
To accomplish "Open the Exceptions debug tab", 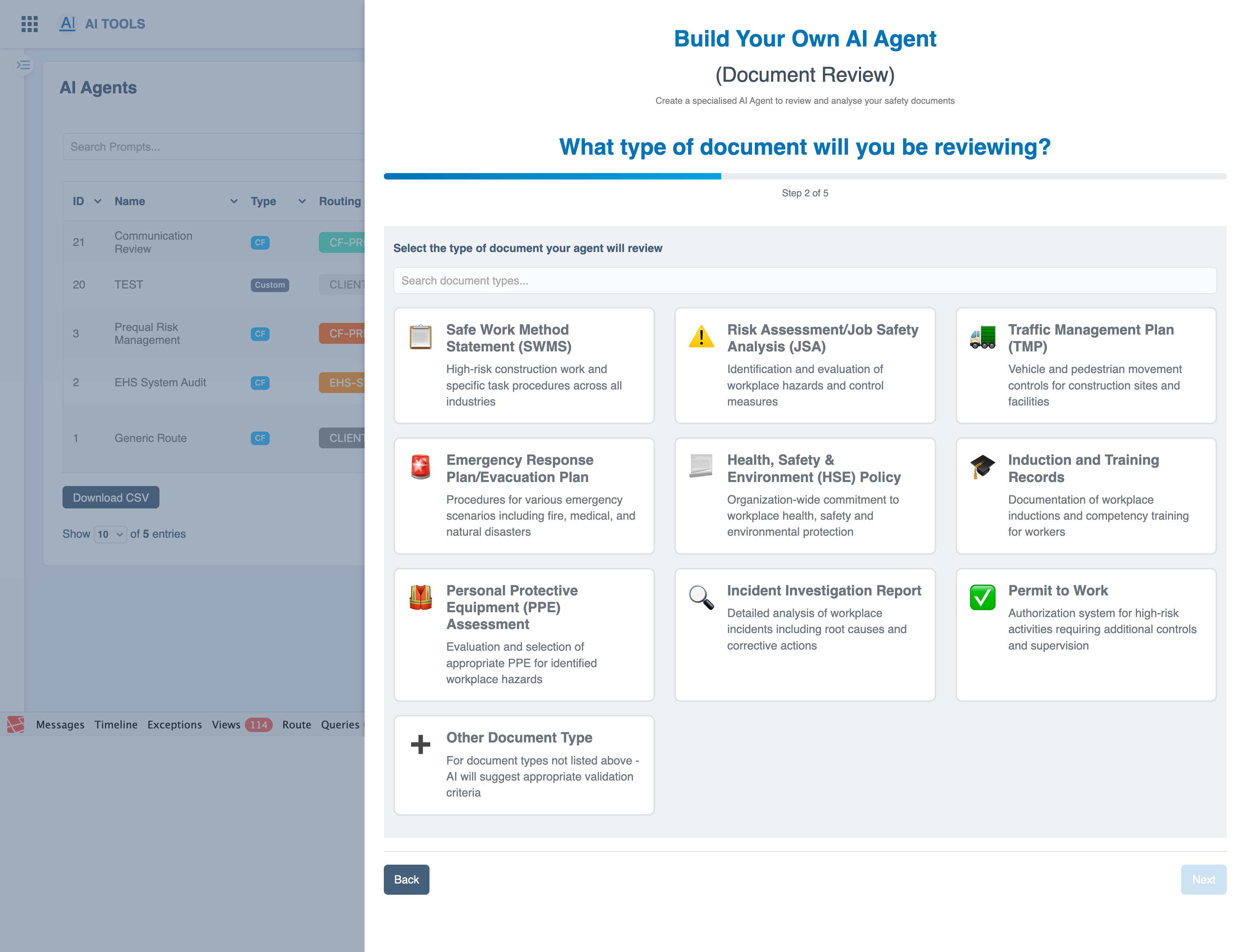I will tap(174, 724).
